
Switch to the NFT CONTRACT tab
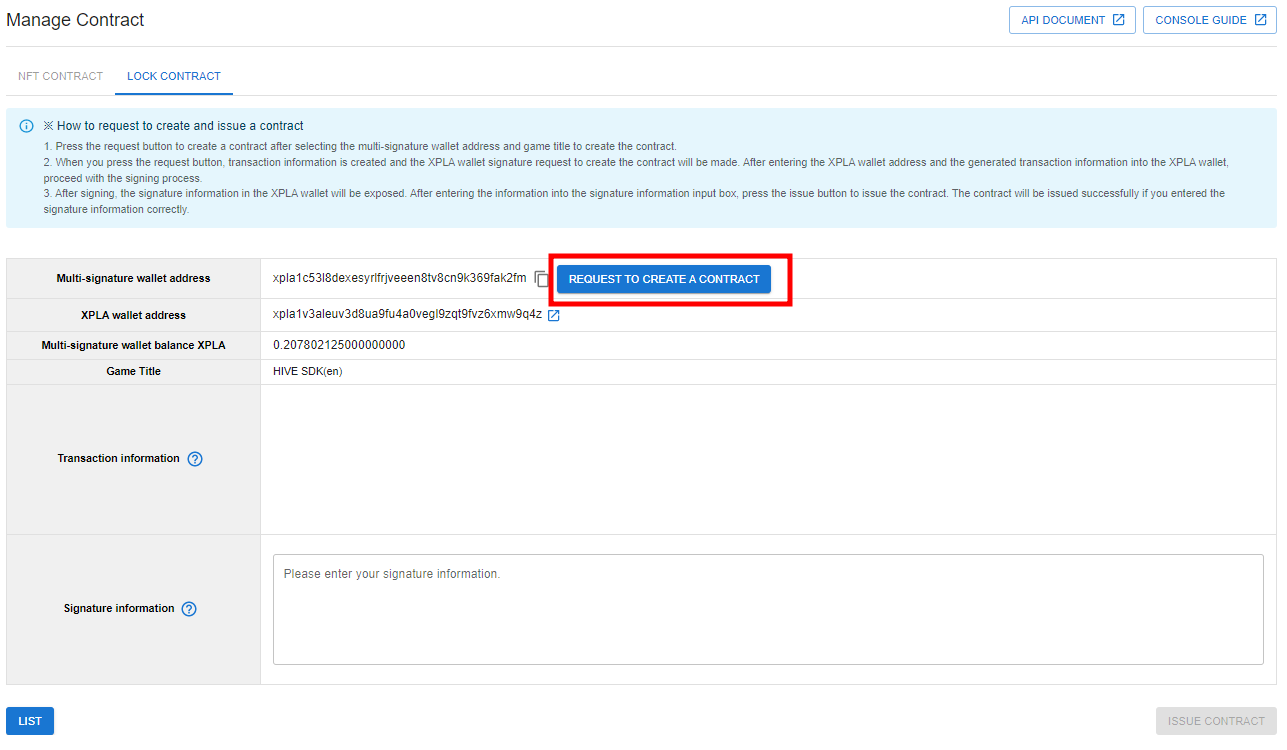(x=60, y=76)
